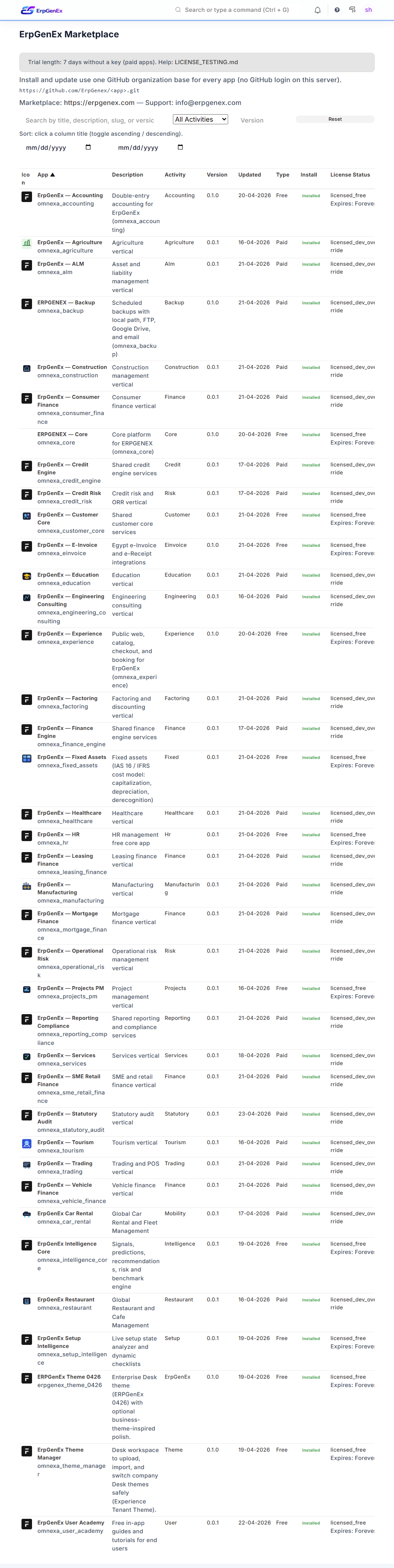This screenshot has height=1568, width=394.
Task: Click the paint roller theme icon
Action: click(352, 10)
